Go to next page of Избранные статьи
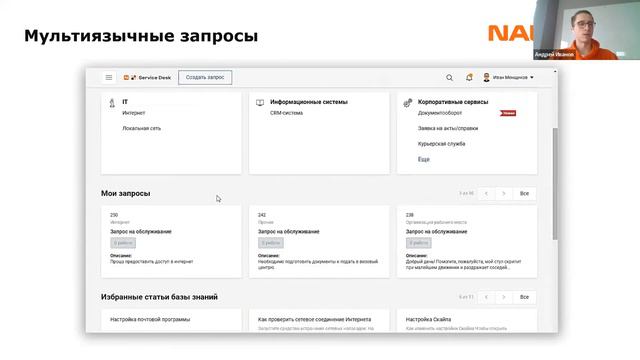Screen dimensions: 640x360 point(504,297)
